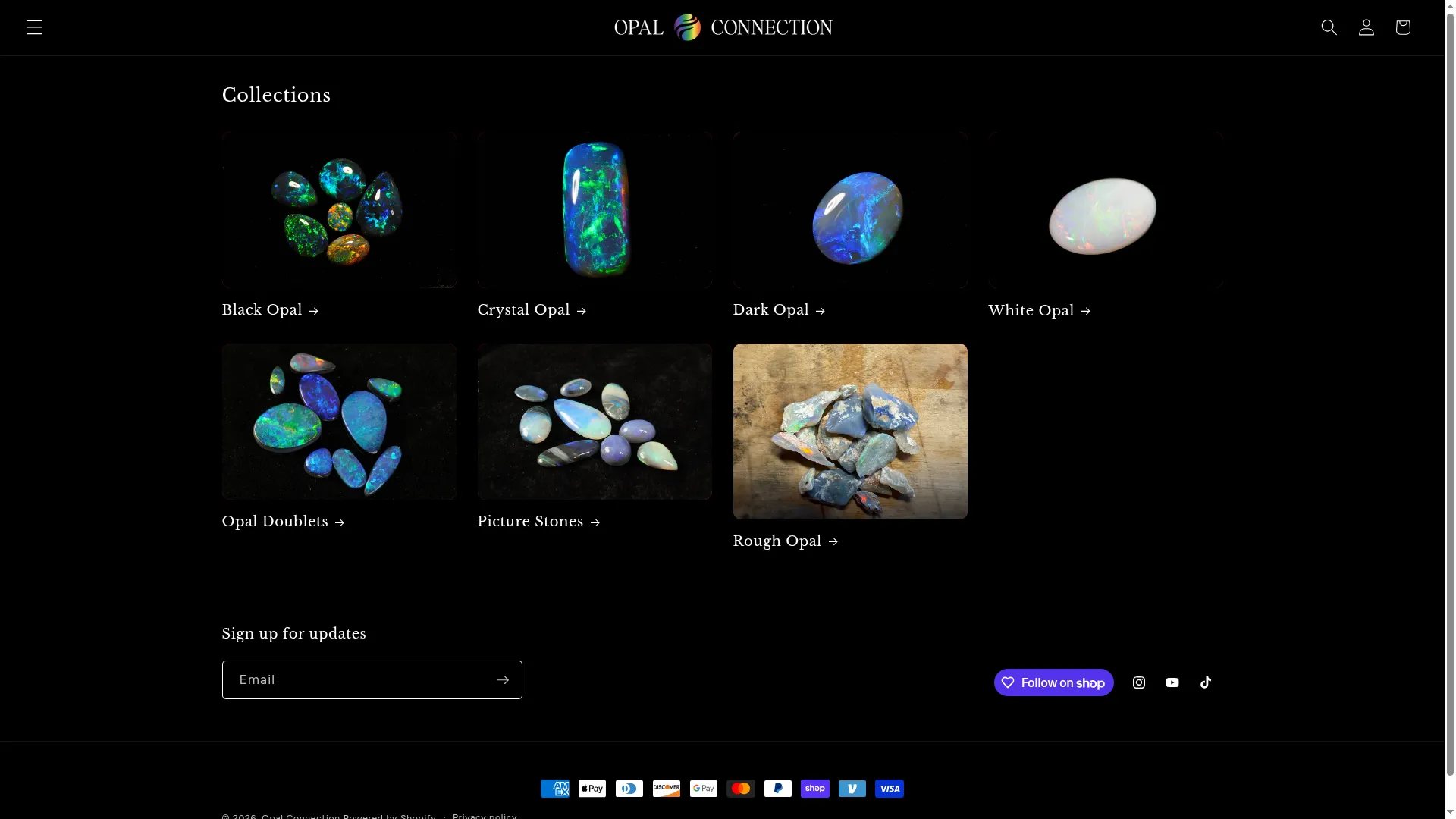The image size is (1456, 819).
Task: Click the Diners Club payment icon
Action: coord(629,789)
